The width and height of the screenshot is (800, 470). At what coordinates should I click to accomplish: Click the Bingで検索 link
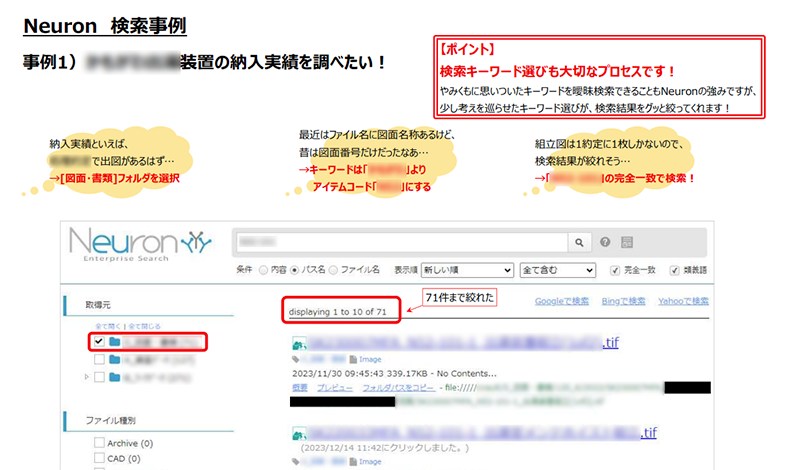623,301
